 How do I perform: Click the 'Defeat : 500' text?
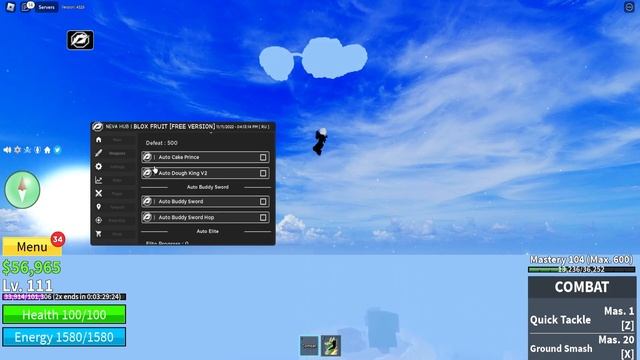[x=162, y=143]
